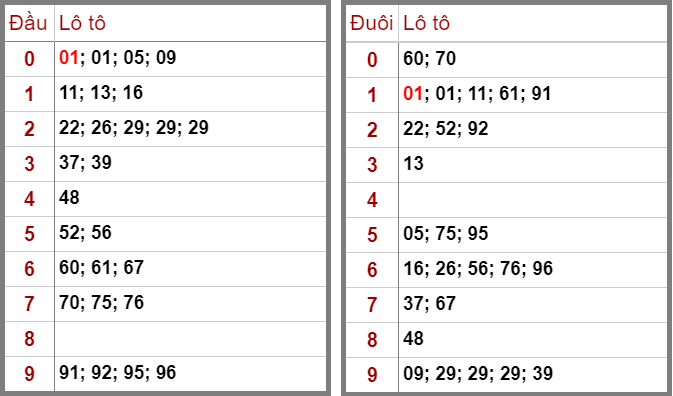Click the Đuôi column header
Viewport: 673px width, 396px height.
(x=372, y=23)
